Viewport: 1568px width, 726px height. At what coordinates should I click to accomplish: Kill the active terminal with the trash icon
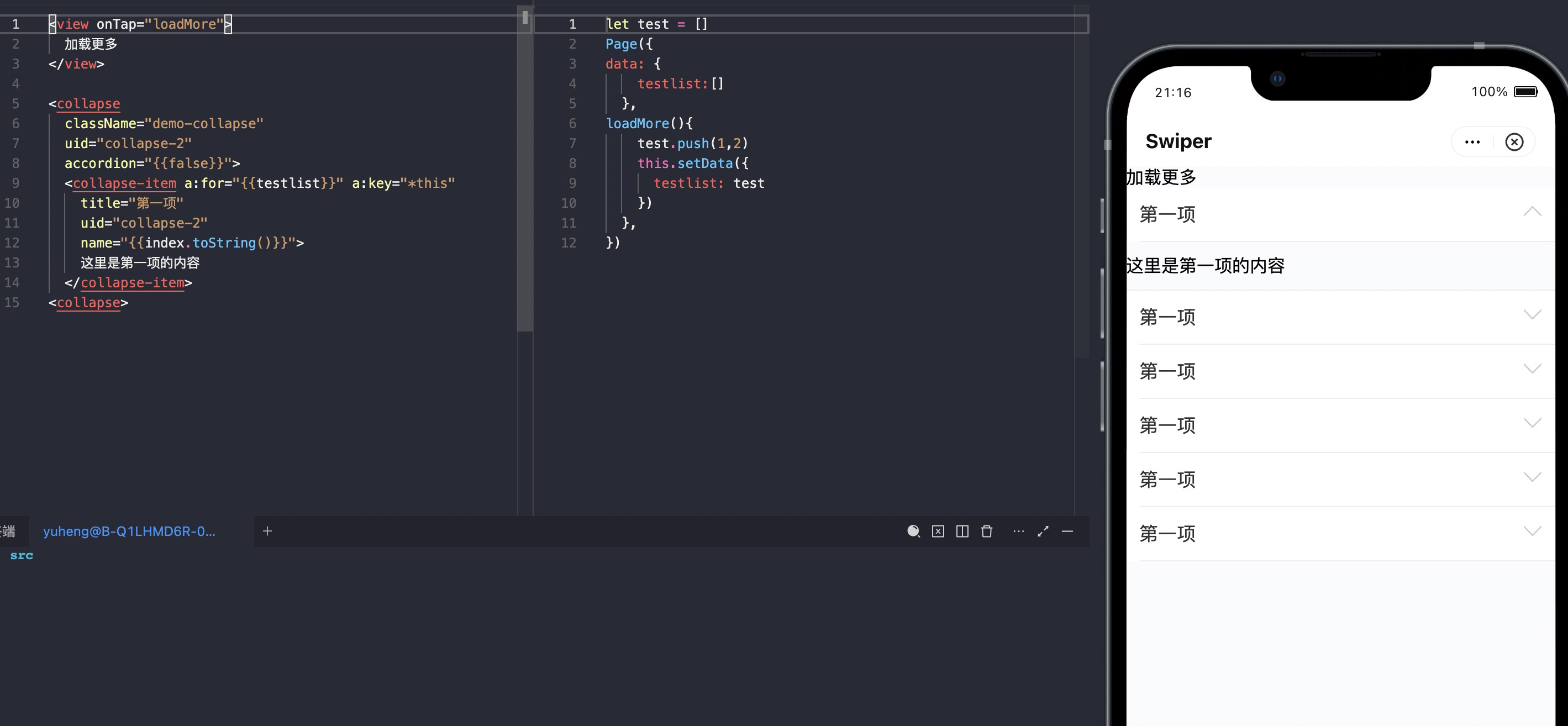pyautogui.click(x=987, y=532)
